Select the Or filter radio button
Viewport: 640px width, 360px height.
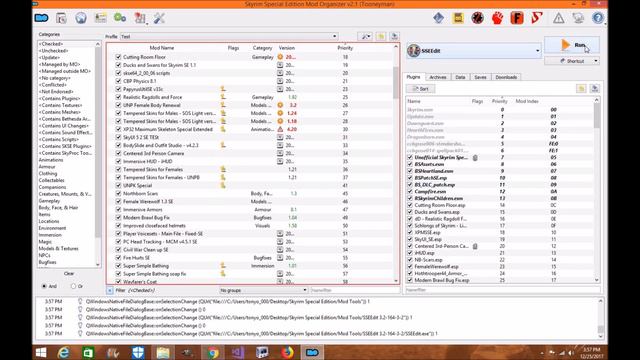point(73,286)
